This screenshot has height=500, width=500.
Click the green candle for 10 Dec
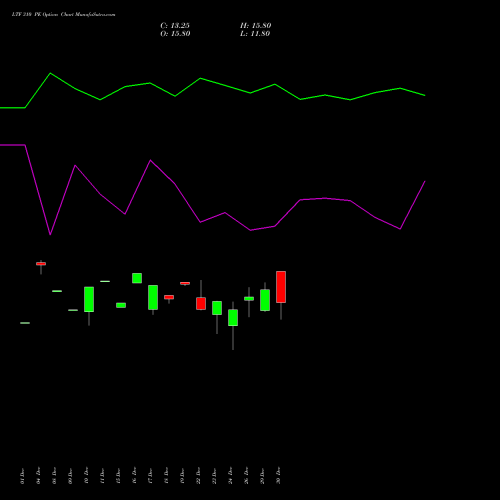coord(89,299)
